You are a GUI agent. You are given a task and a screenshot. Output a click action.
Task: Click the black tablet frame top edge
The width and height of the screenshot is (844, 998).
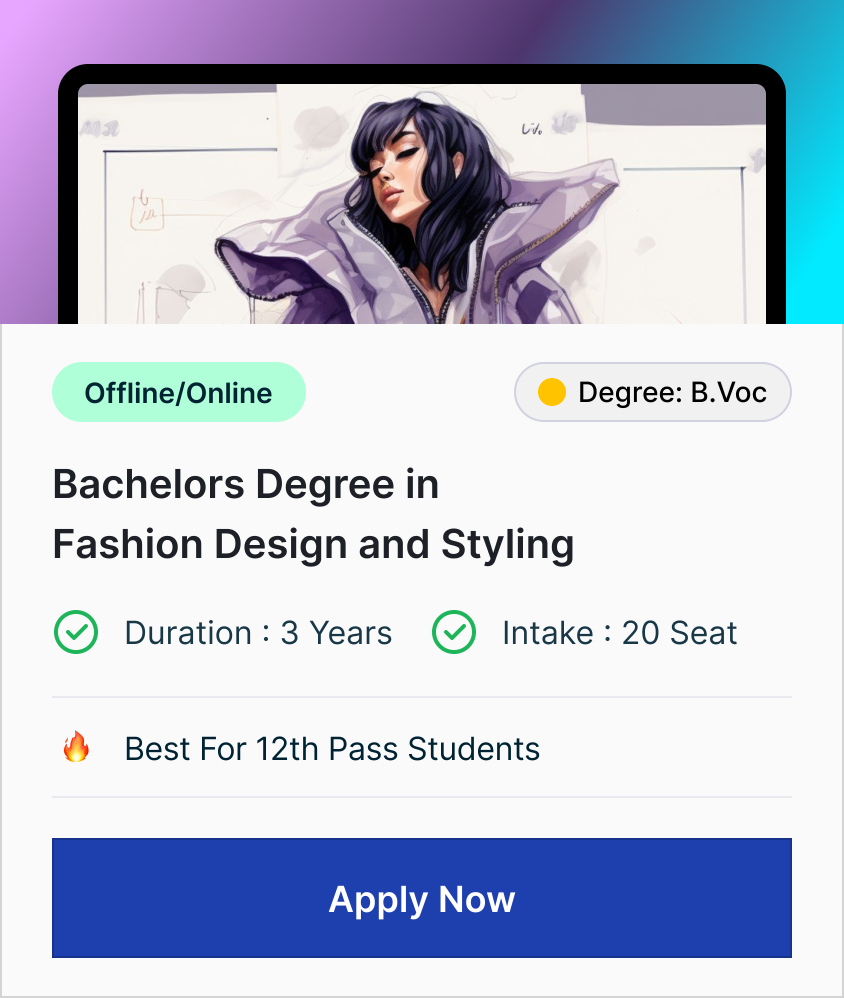(x=421, y=73)
